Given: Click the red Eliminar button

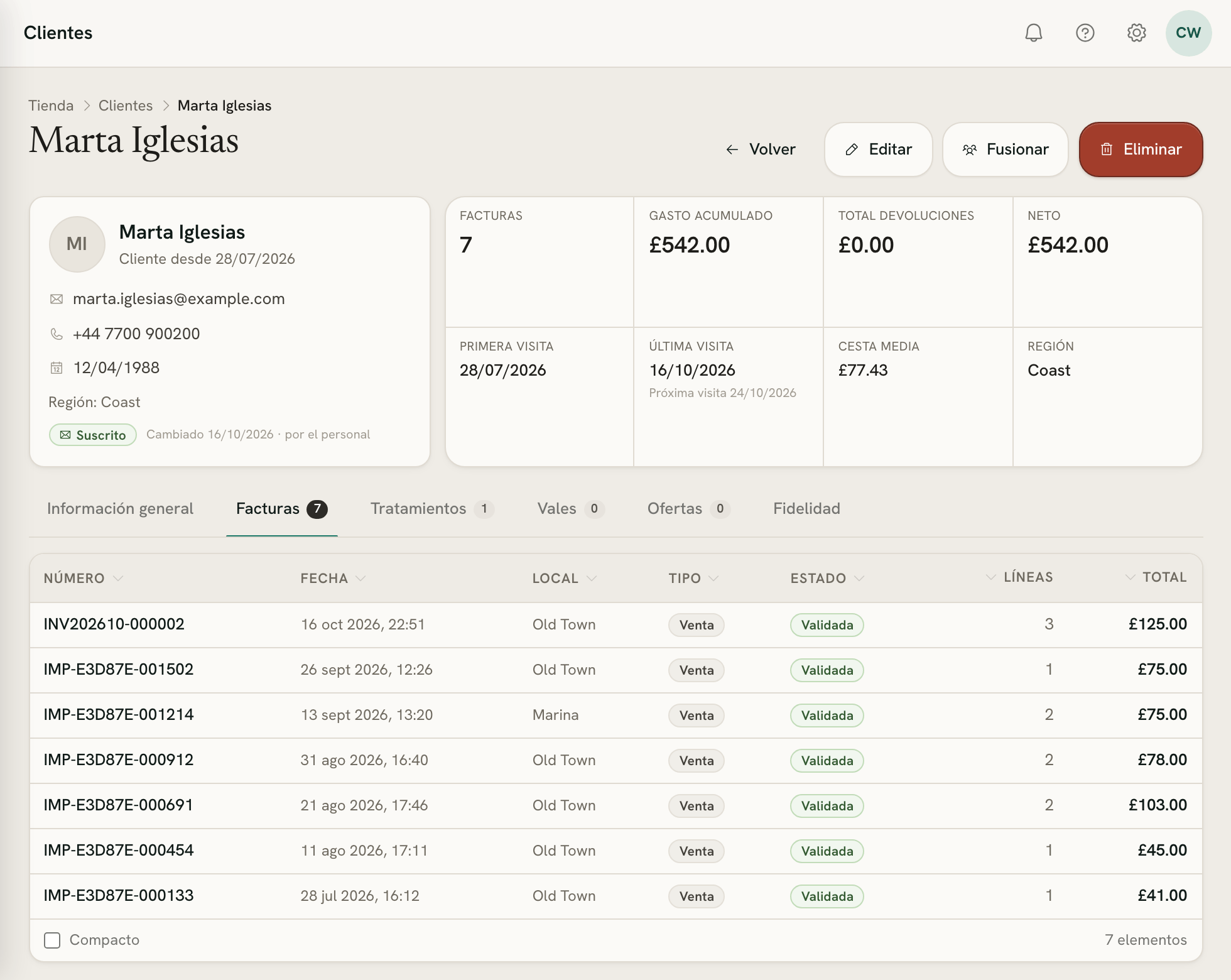Looking at the screenshot, I should (x=1141, y=150).
